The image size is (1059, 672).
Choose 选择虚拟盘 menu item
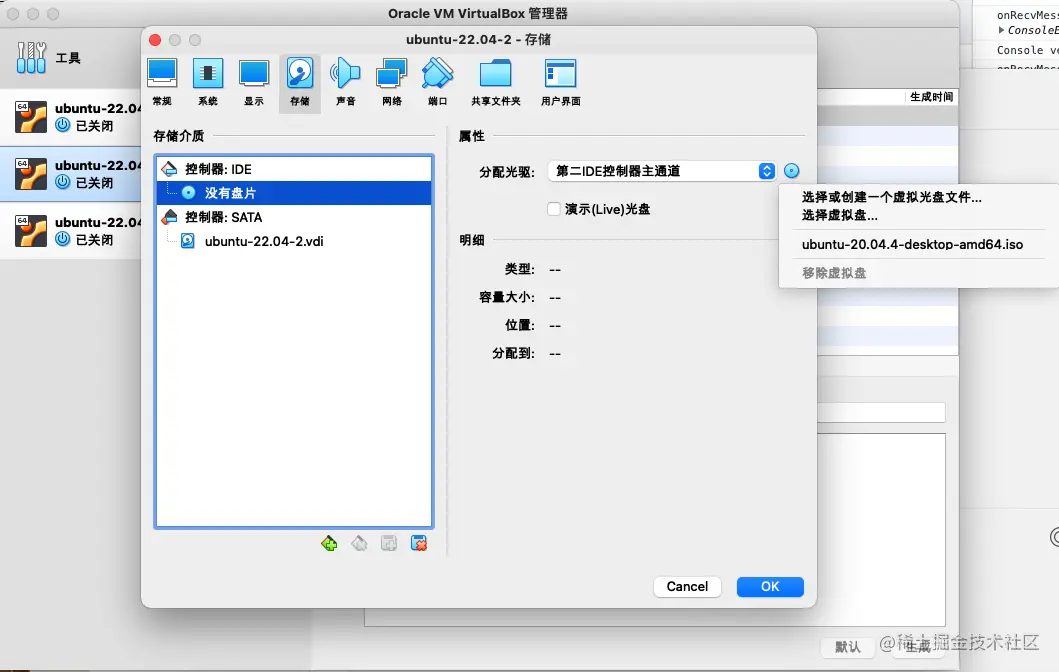[x=840, y=215]
